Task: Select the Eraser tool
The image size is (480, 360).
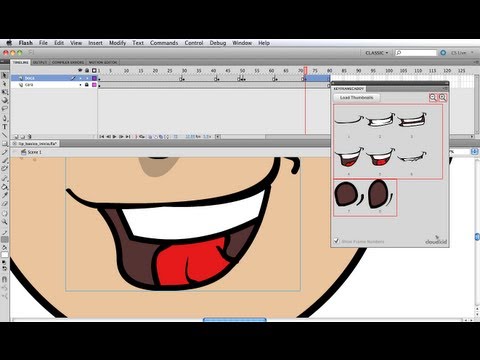Action: [x=5, y=204]
